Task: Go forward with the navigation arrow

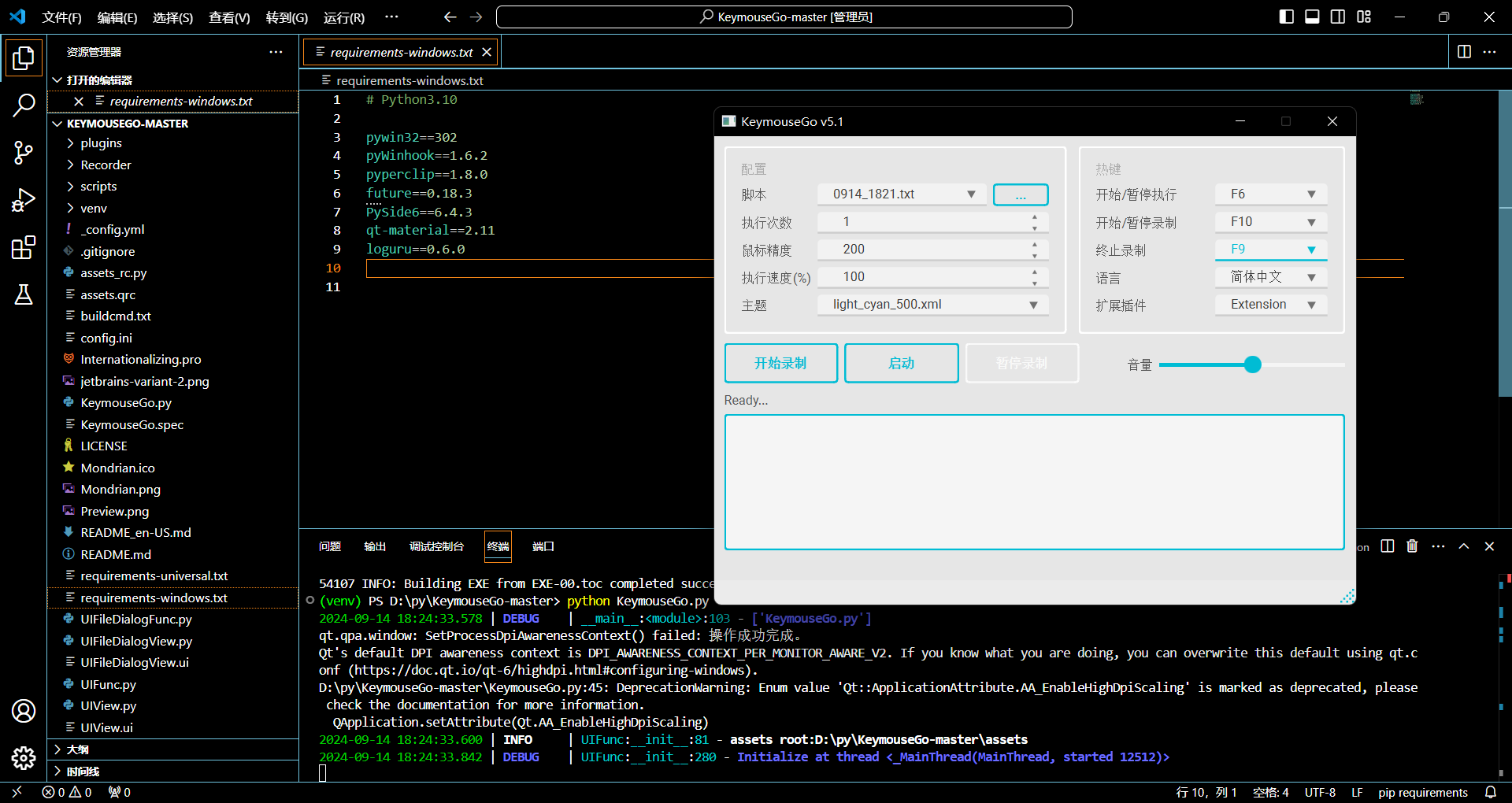Action: click(x=476, y=17)
